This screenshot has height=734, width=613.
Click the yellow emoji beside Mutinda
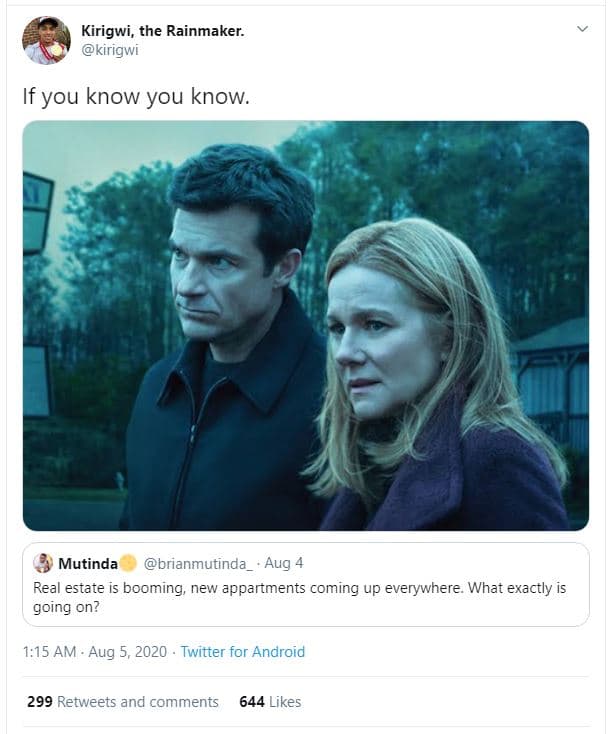click(129, 563)
